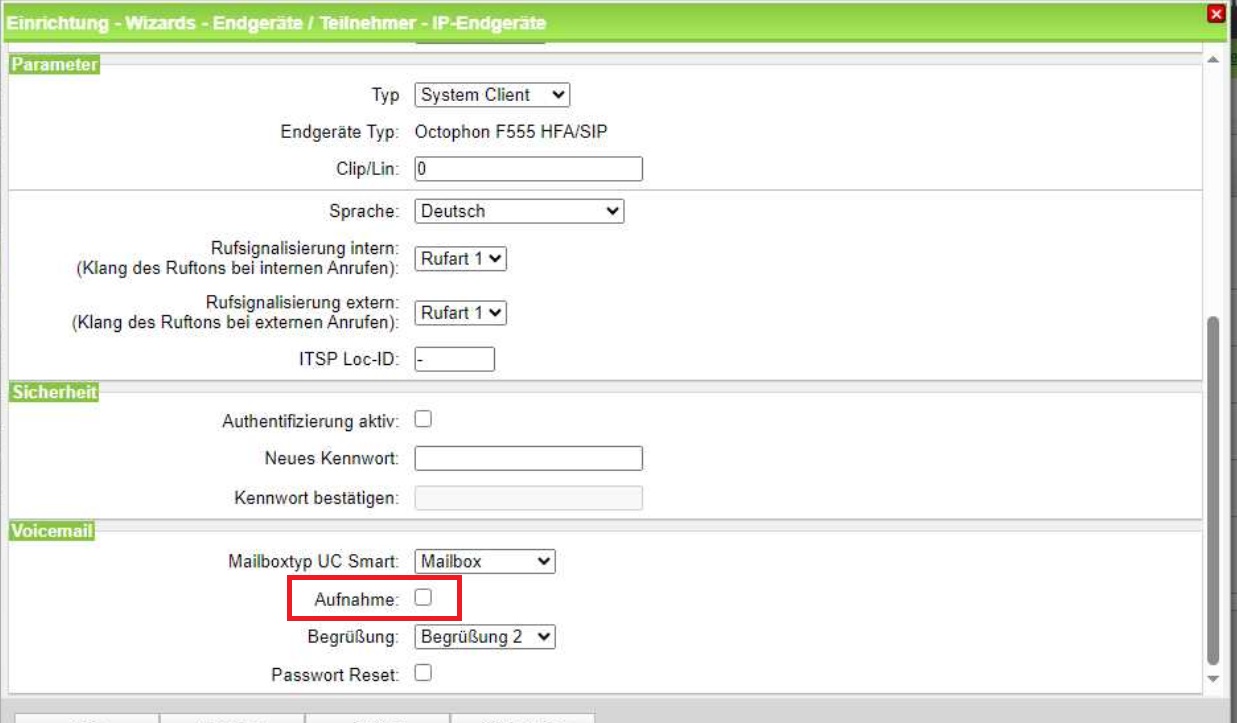Viewport: 1237px width, 723px height.
Task: Open the Typ dropdown showing System Client
Action: point(492,95)
